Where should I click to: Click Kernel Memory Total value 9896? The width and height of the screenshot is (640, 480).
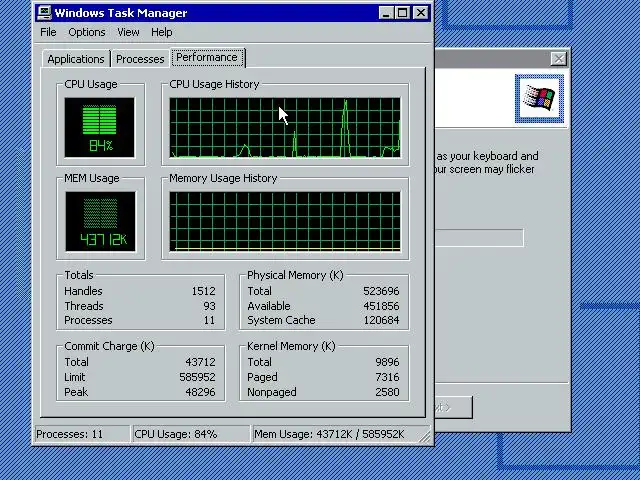[387, 362]
